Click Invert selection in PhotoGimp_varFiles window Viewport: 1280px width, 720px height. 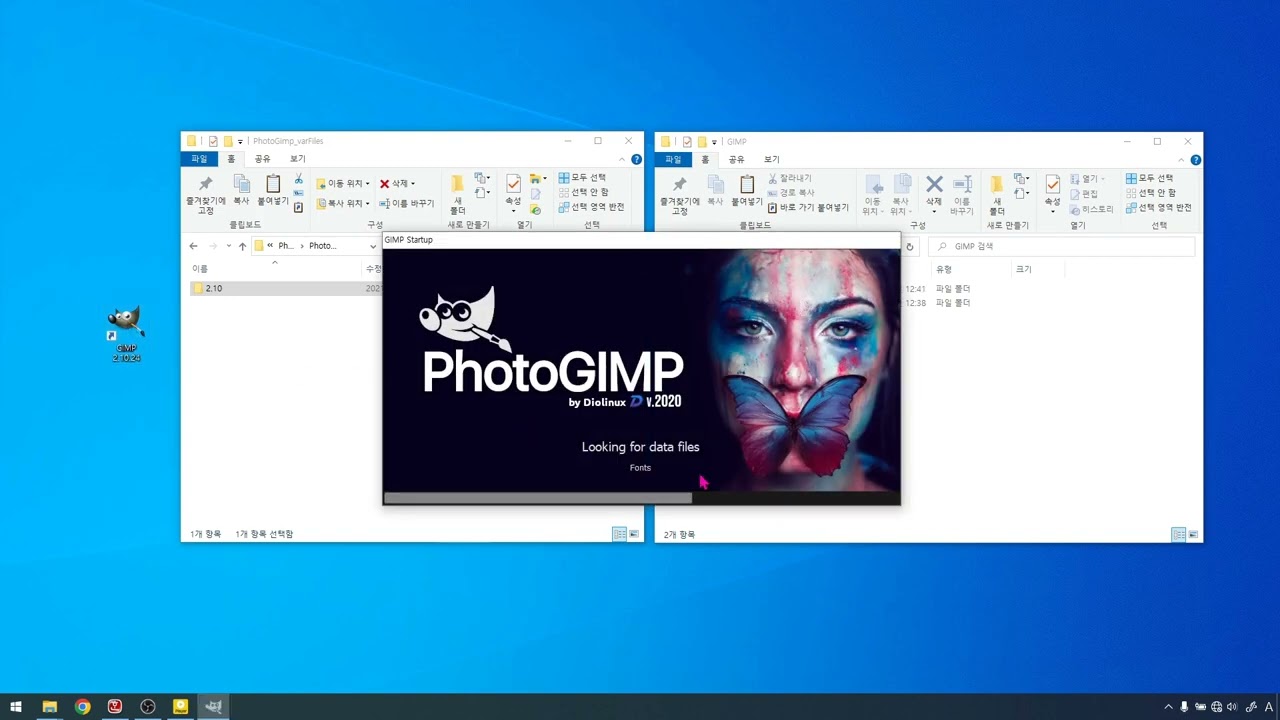[x=591, y=207]
